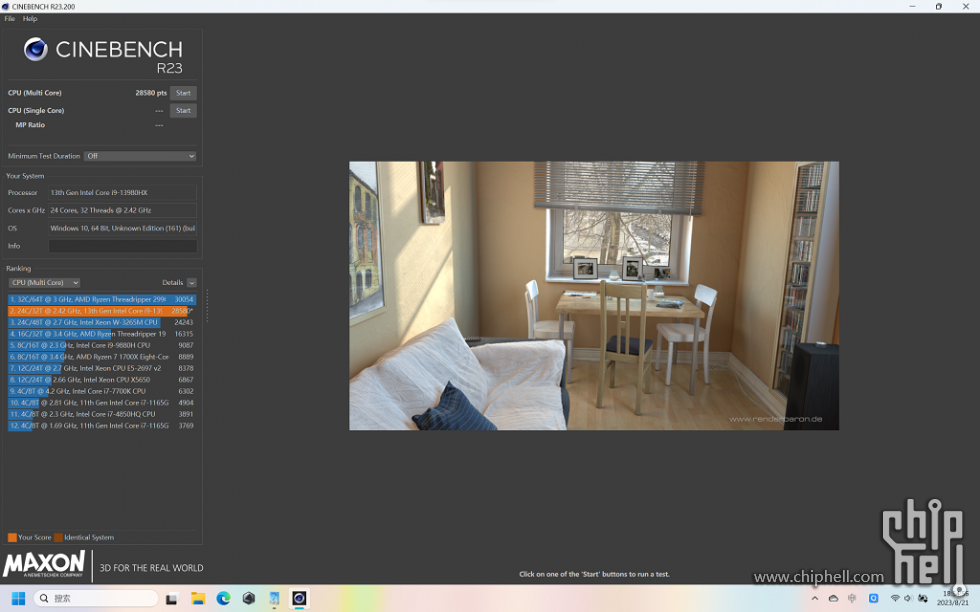
Task: Open the Minimum Test Duration dropdown
Action: pos(140,156)
